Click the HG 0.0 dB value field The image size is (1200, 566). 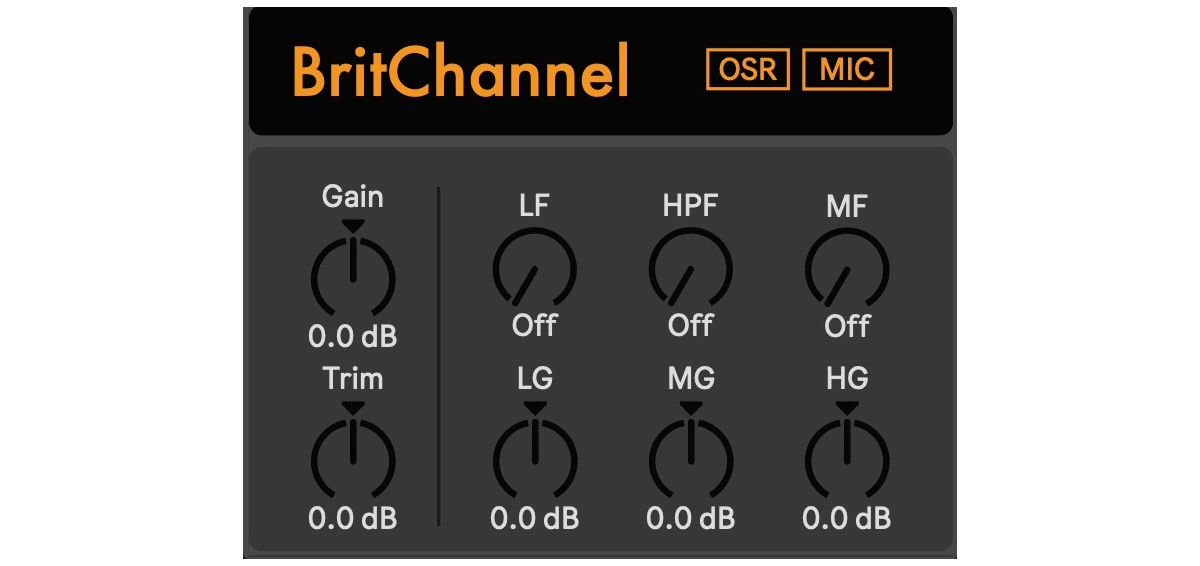(x=847, y=519)
